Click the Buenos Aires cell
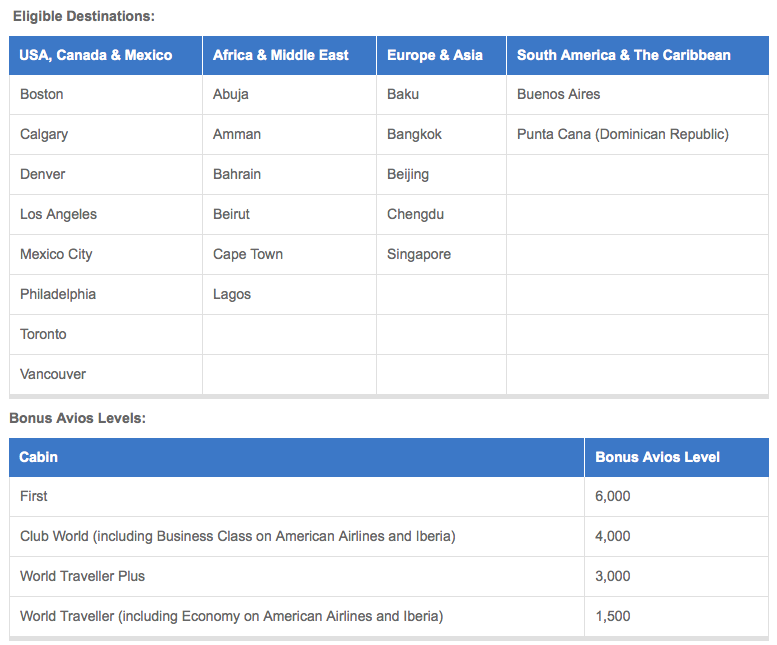Screen dimensions: 777x645 (x=638, y=95)
